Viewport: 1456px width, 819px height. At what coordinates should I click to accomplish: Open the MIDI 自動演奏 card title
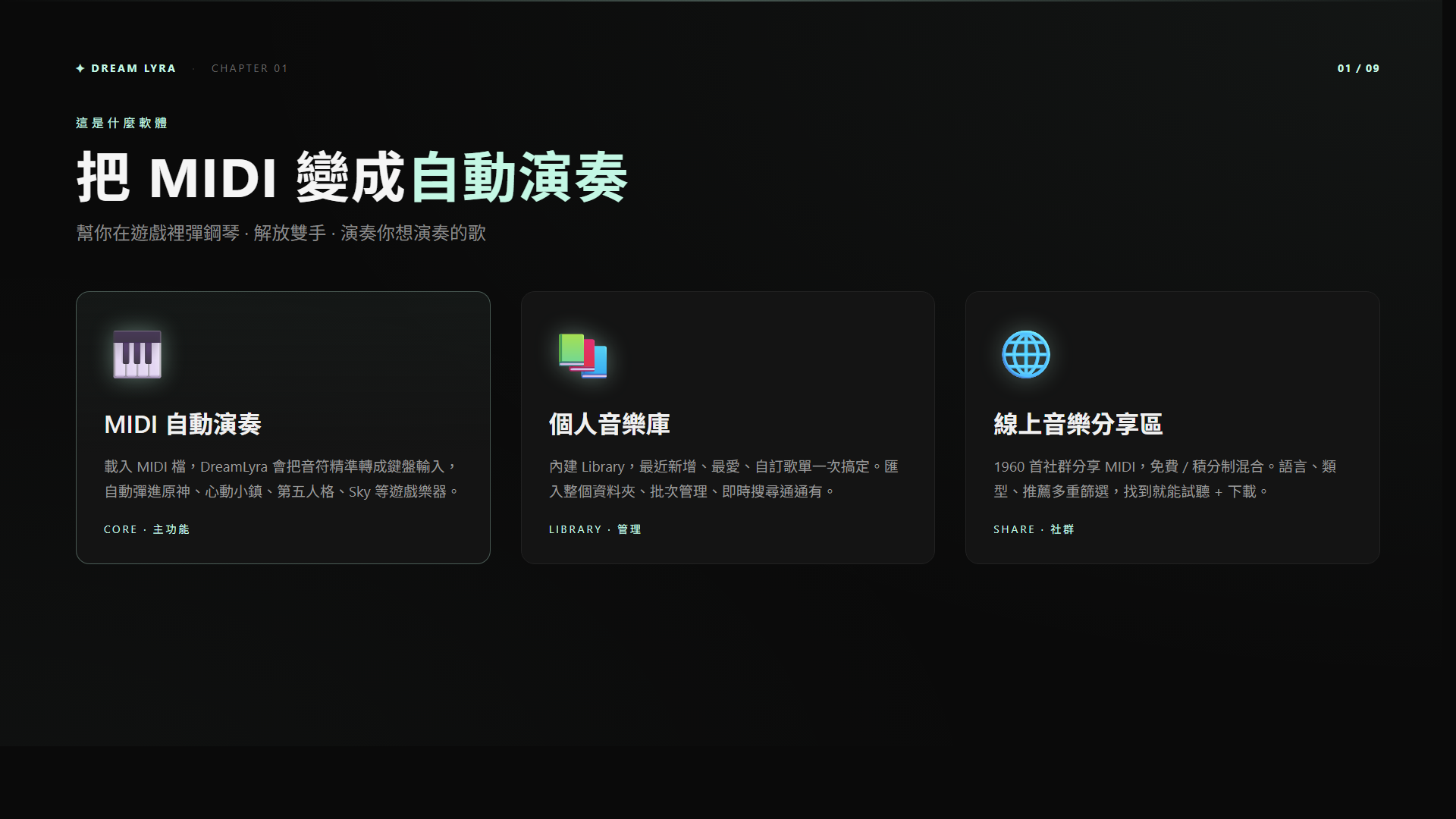[183, 424]
